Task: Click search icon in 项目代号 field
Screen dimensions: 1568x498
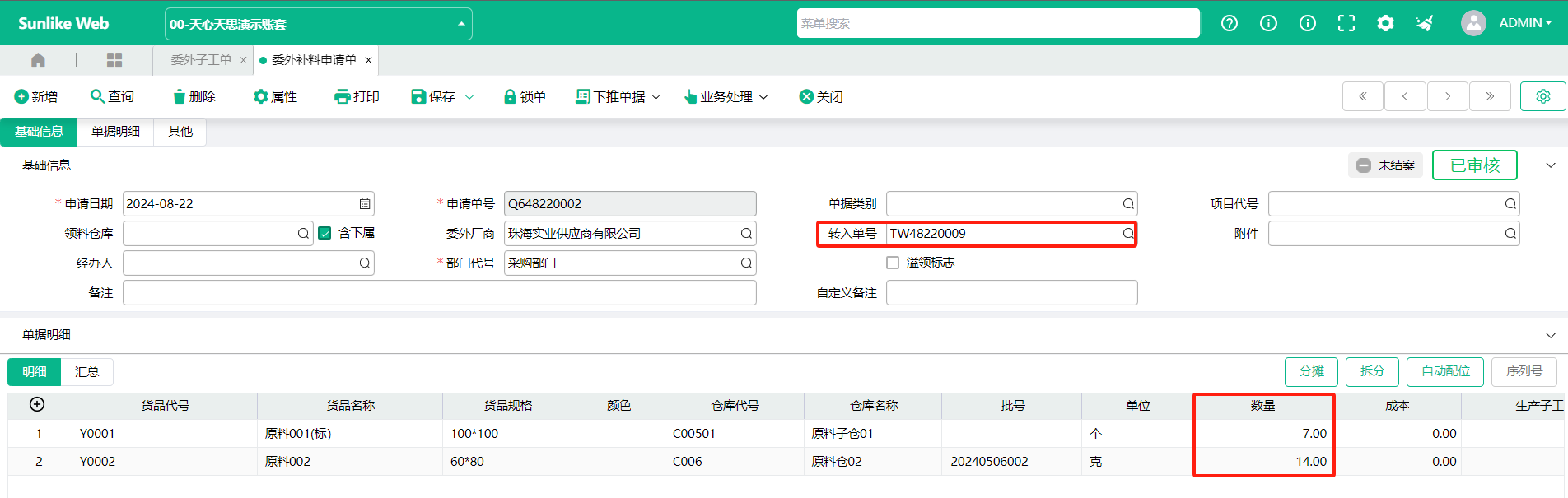Action: (1510, 204)
